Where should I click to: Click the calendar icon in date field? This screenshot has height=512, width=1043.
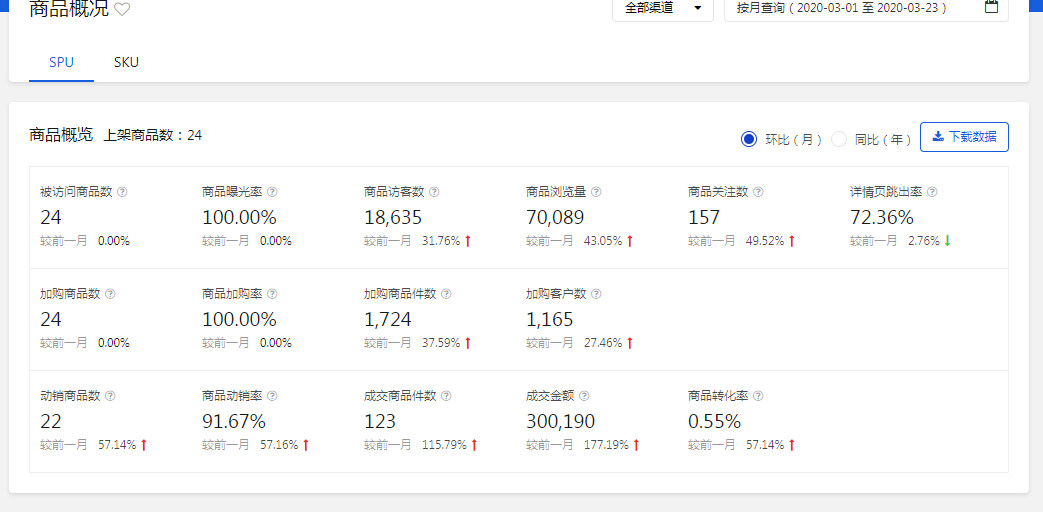pos(991,7)
